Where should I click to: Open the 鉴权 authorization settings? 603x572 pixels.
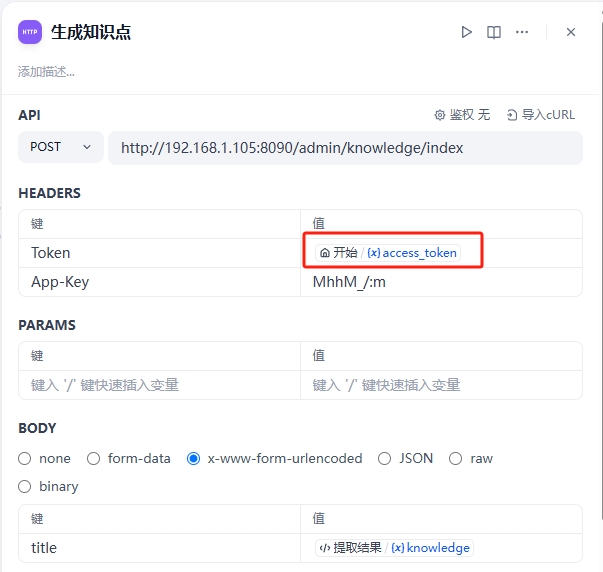(462, 115)
